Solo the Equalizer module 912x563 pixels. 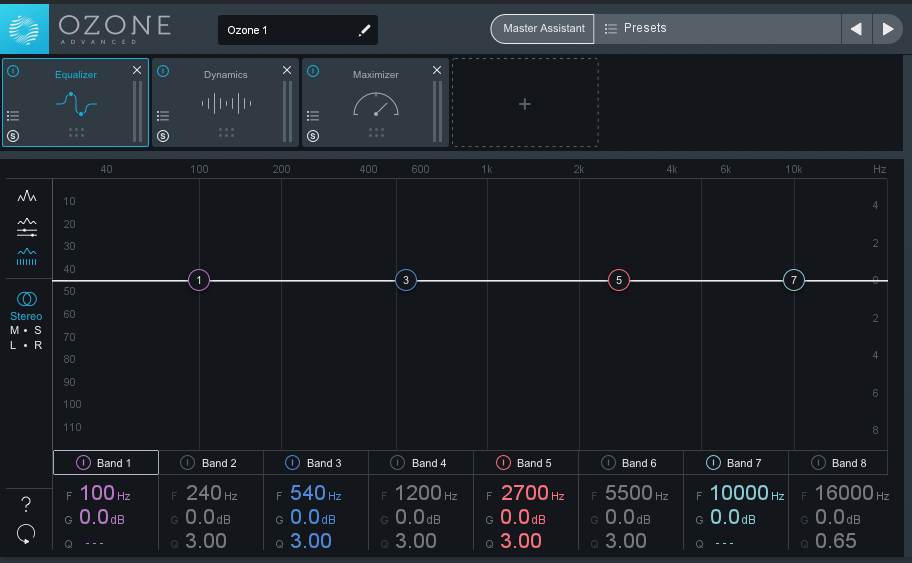(x=13, y=136)
